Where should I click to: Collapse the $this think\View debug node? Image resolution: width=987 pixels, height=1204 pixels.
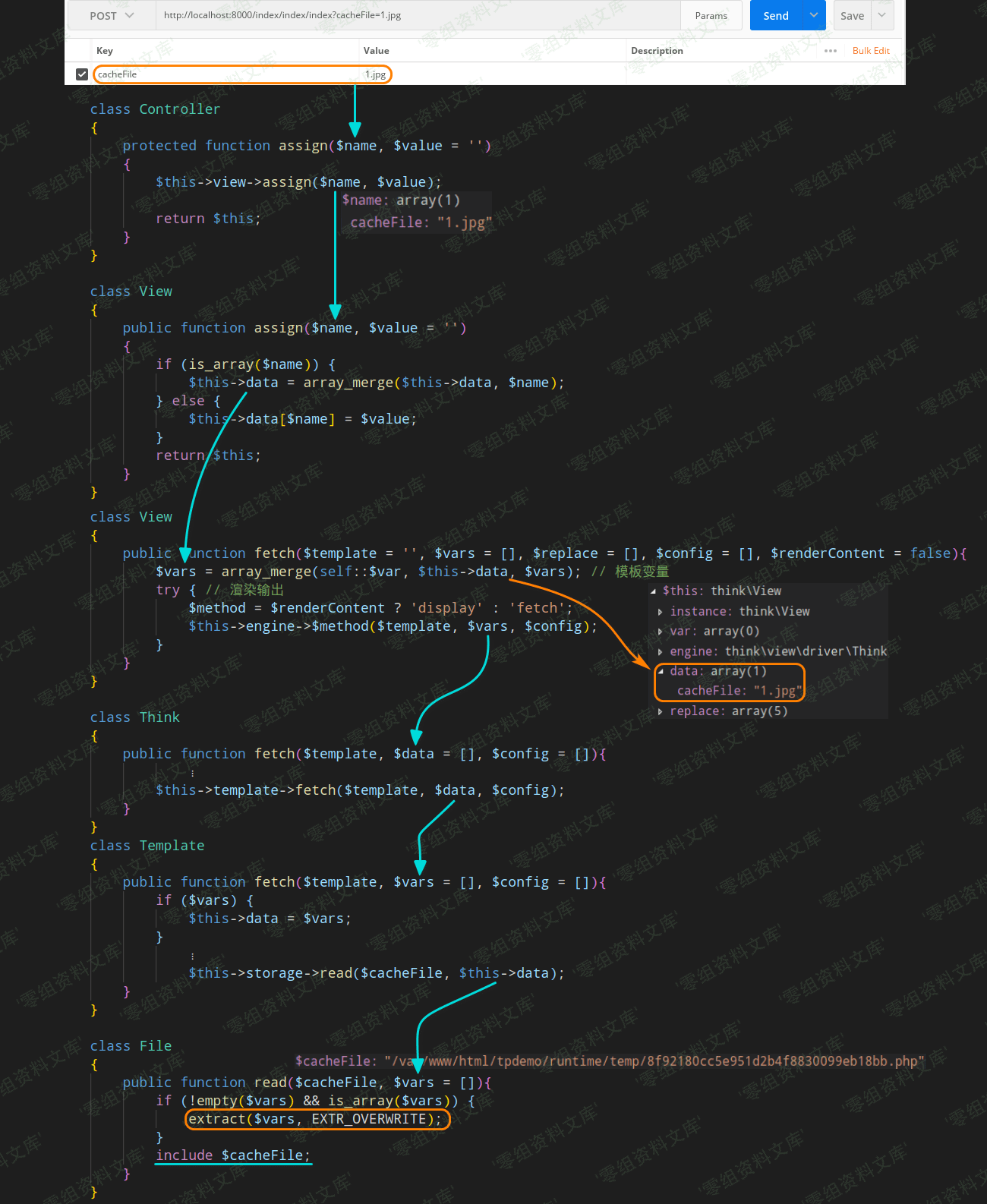(x=654, y=591)
